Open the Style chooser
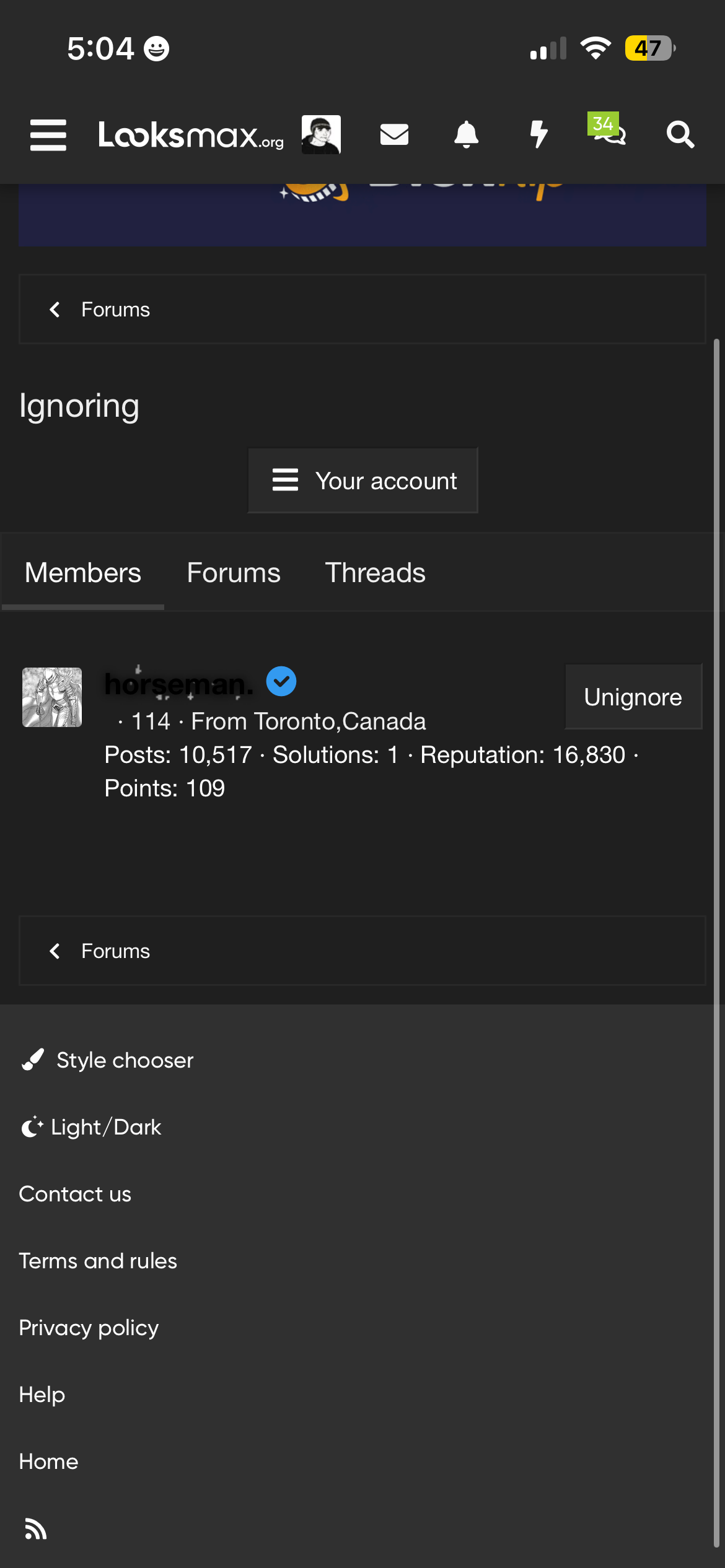Image resolution: width=725 pixels, height=1568 pixels. tap(107, 1060)
